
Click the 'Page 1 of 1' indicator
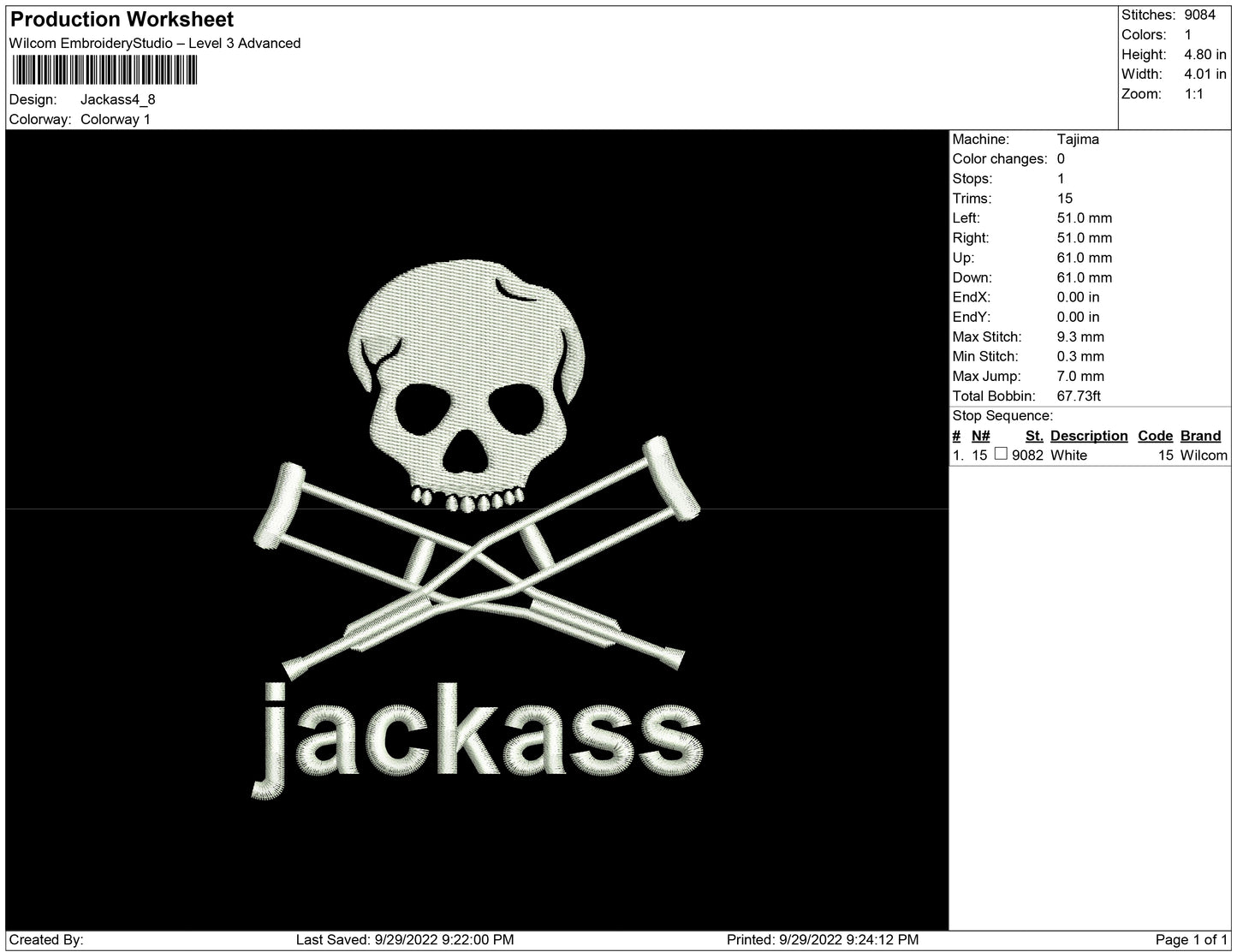(x=1191, y=939)
